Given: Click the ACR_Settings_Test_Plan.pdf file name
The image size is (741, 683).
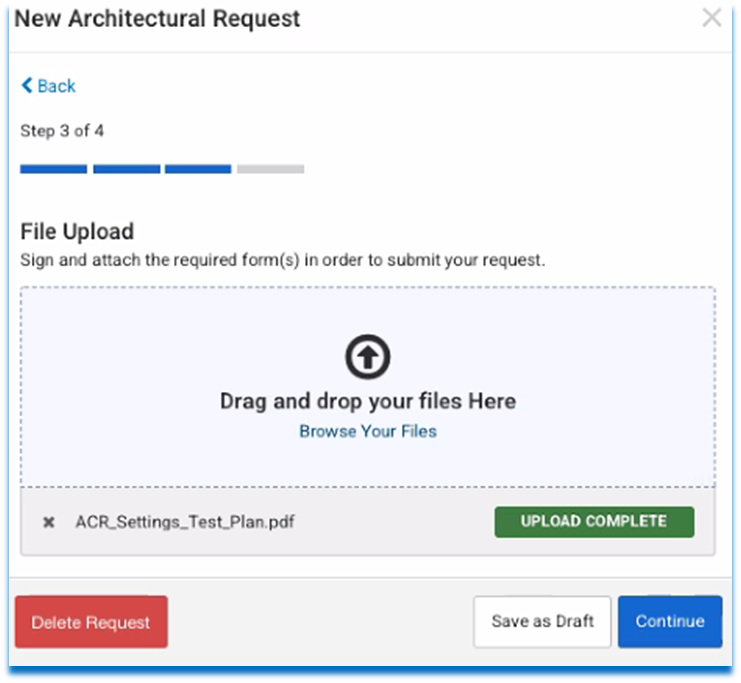Looking at the screenshot, I should click(x=185, y=522).
